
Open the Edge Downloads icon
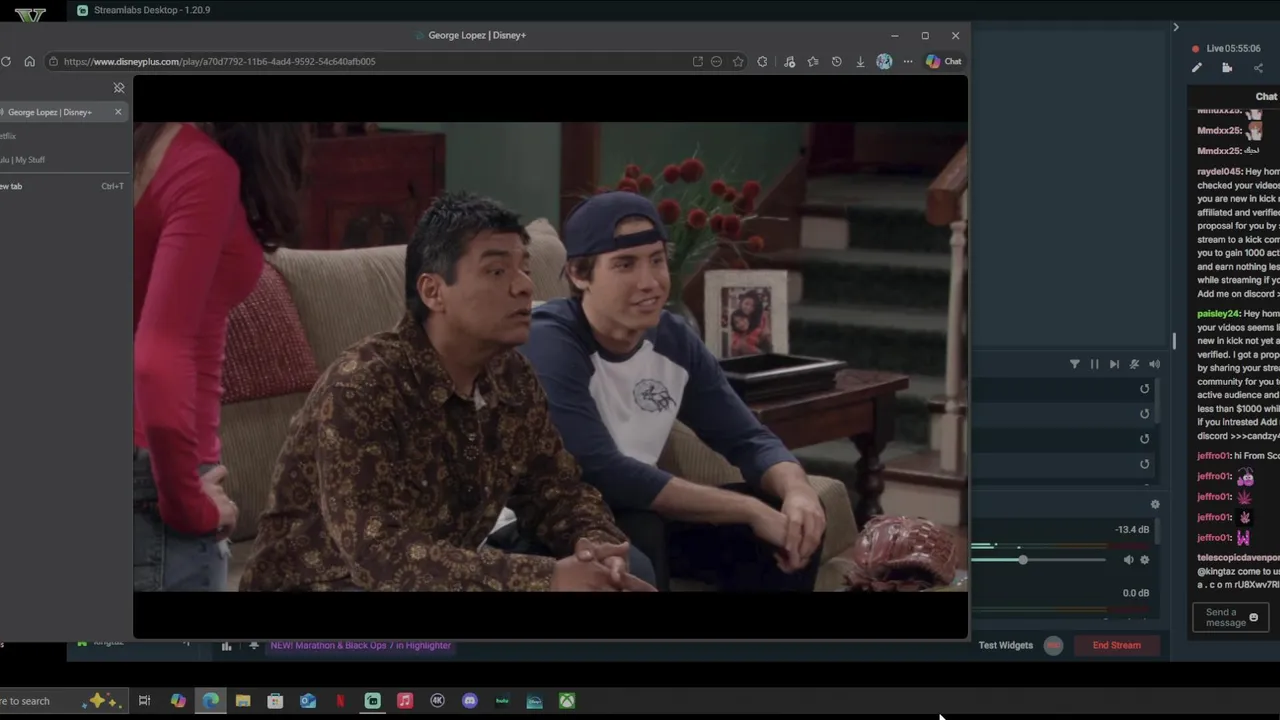click(860, 61)
